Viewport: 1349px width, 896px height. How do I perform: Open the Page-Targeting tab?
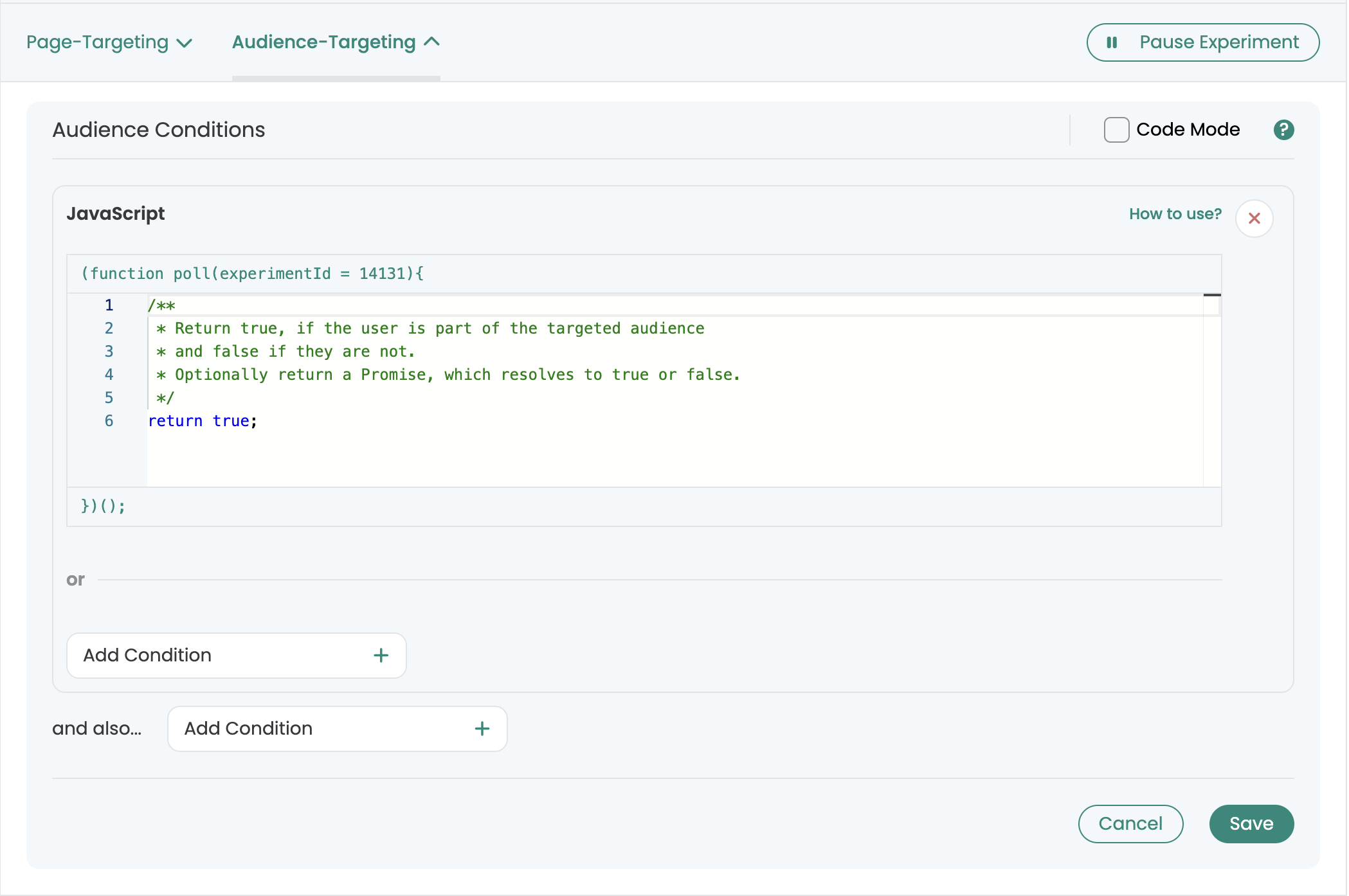[x=109, y=42]
